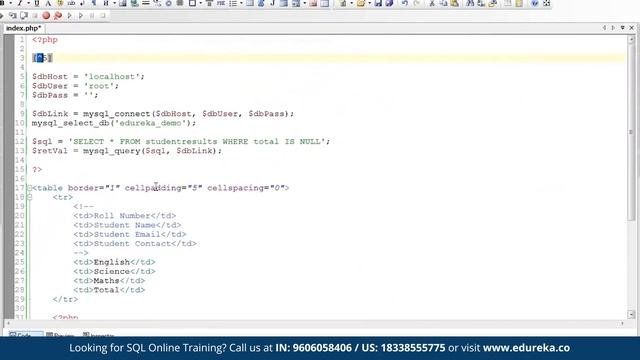Click the vertical scrollbar down arrow
Screen dimensions: 640x360
click(631, 314)
